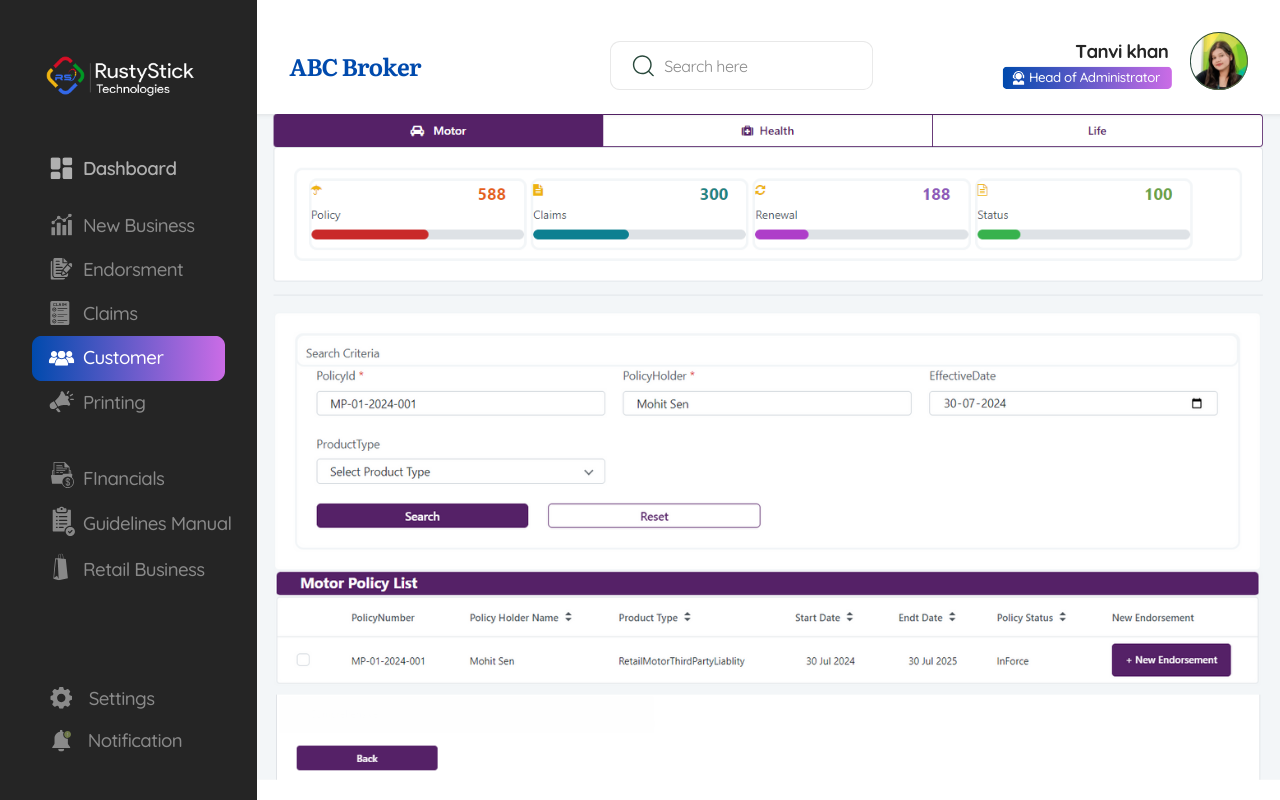Switch to the Life tab
This screenshot has height=800, width=1280.
(1097, 131)
